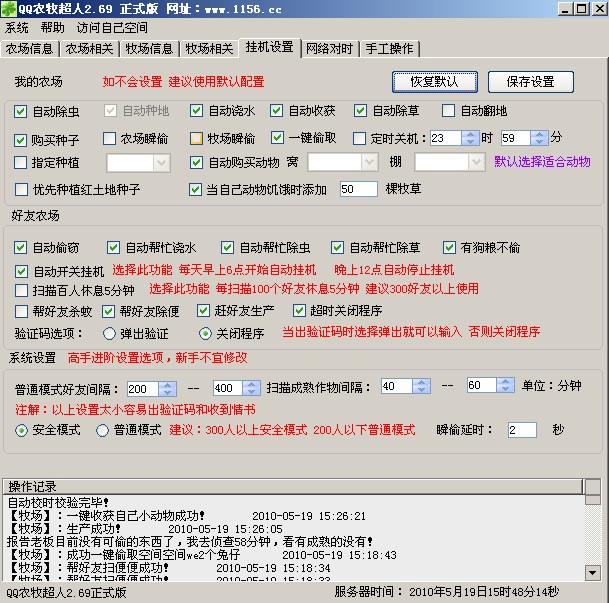Screen dimensions: 609x603
Task: Toggle the 超时关闭程序 checkbox
Action: pyautogui.click(x=299, y=310)
